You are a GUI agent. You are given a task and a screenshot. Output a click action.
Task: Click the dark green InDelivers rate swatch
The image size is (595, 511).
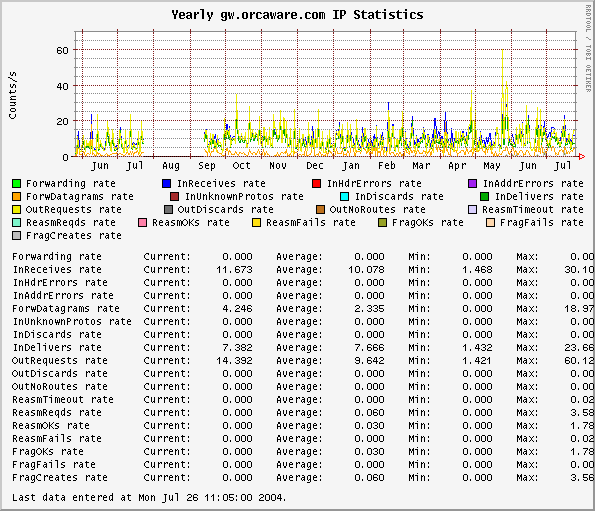click(485, 197)
